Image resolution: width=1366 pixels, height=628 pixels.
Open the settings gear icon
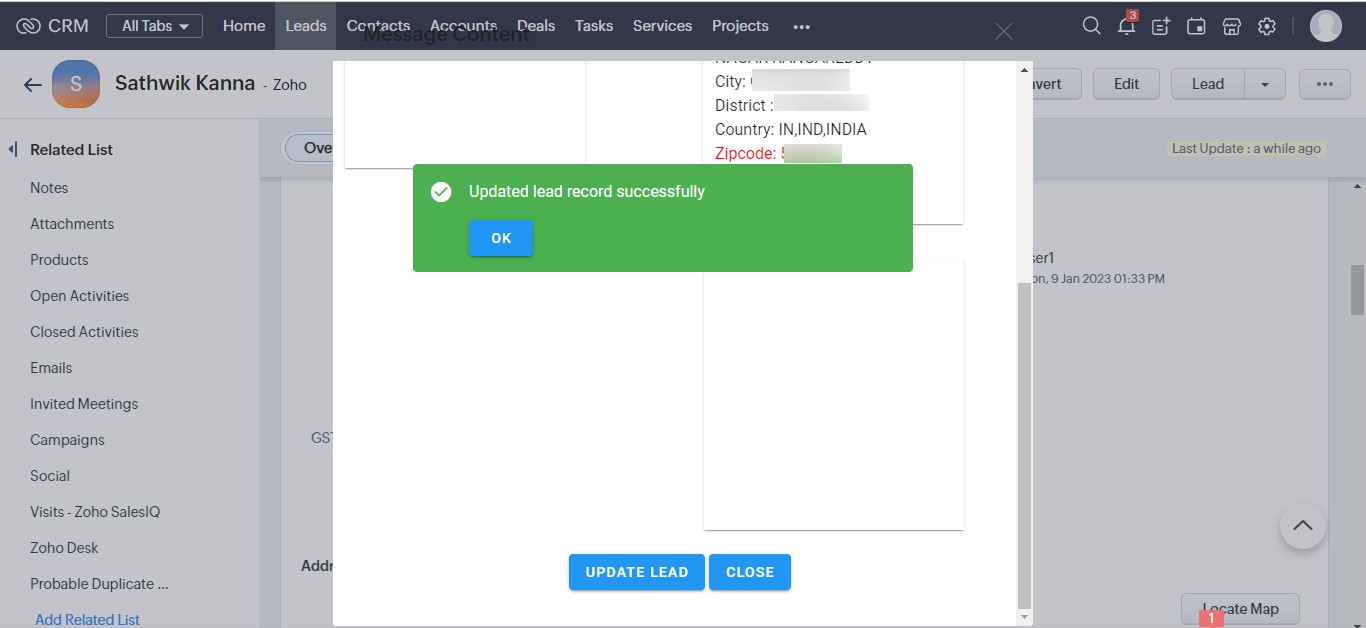[x=1267, y=27]
